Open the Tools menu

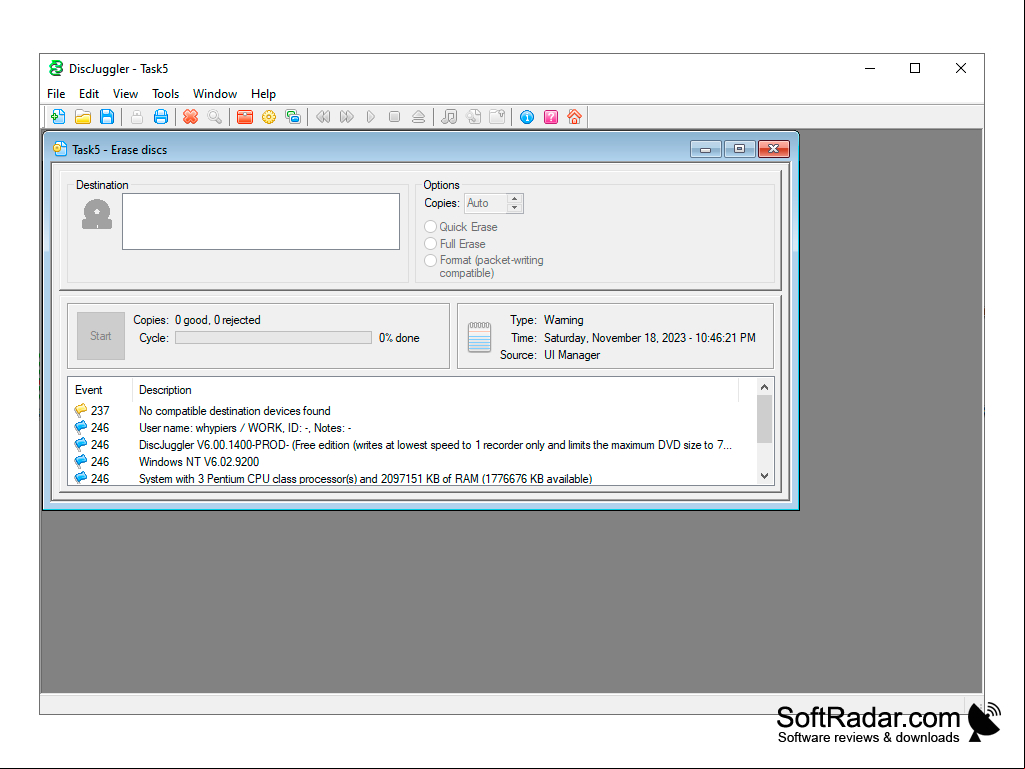tap(165, 94)
